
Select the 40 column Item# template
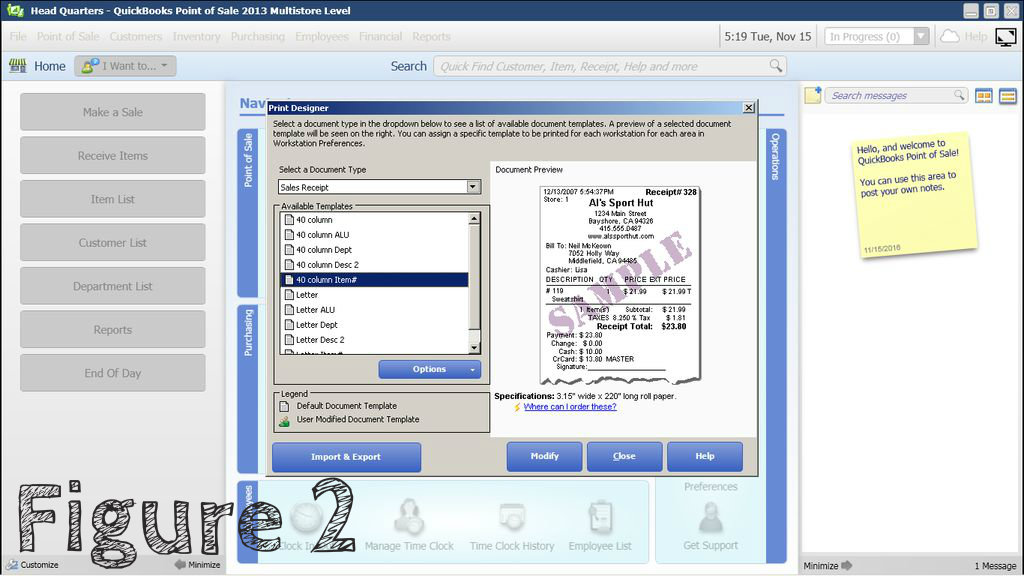coord(374,280)
